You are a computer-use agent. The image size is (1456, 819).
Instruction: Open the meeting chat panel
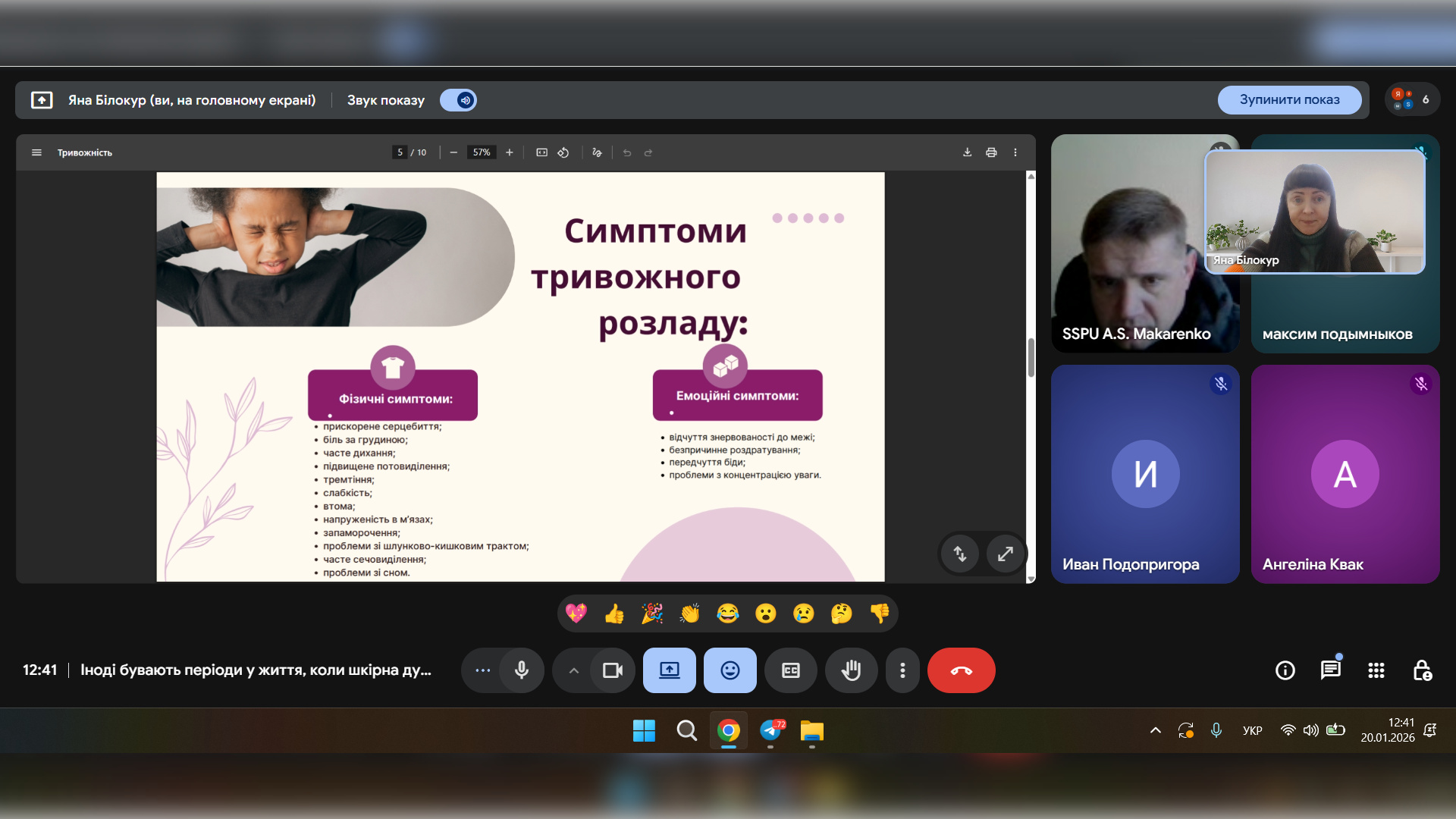pyautogui.click(x=1330, y=670)
